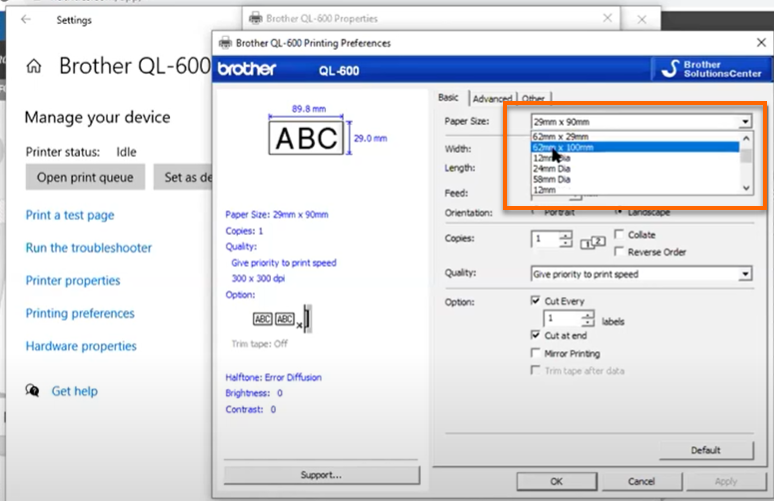Enable the Collate checkbox
Viewport: 774px width, 501px height.
620,234
